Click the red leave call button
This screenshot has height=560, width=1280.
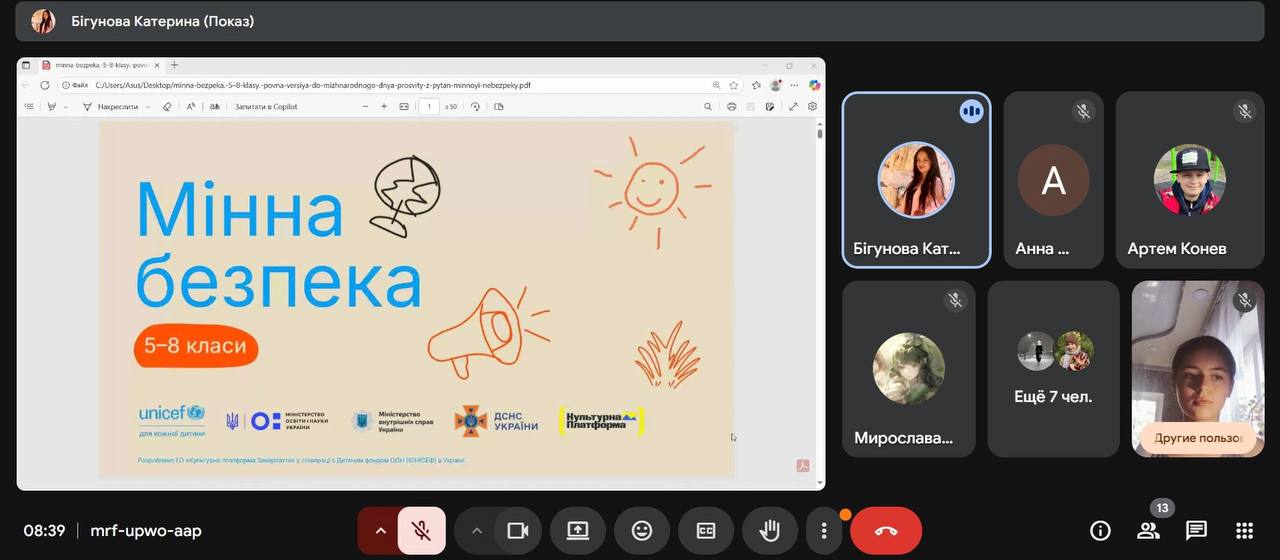point(885,531)
